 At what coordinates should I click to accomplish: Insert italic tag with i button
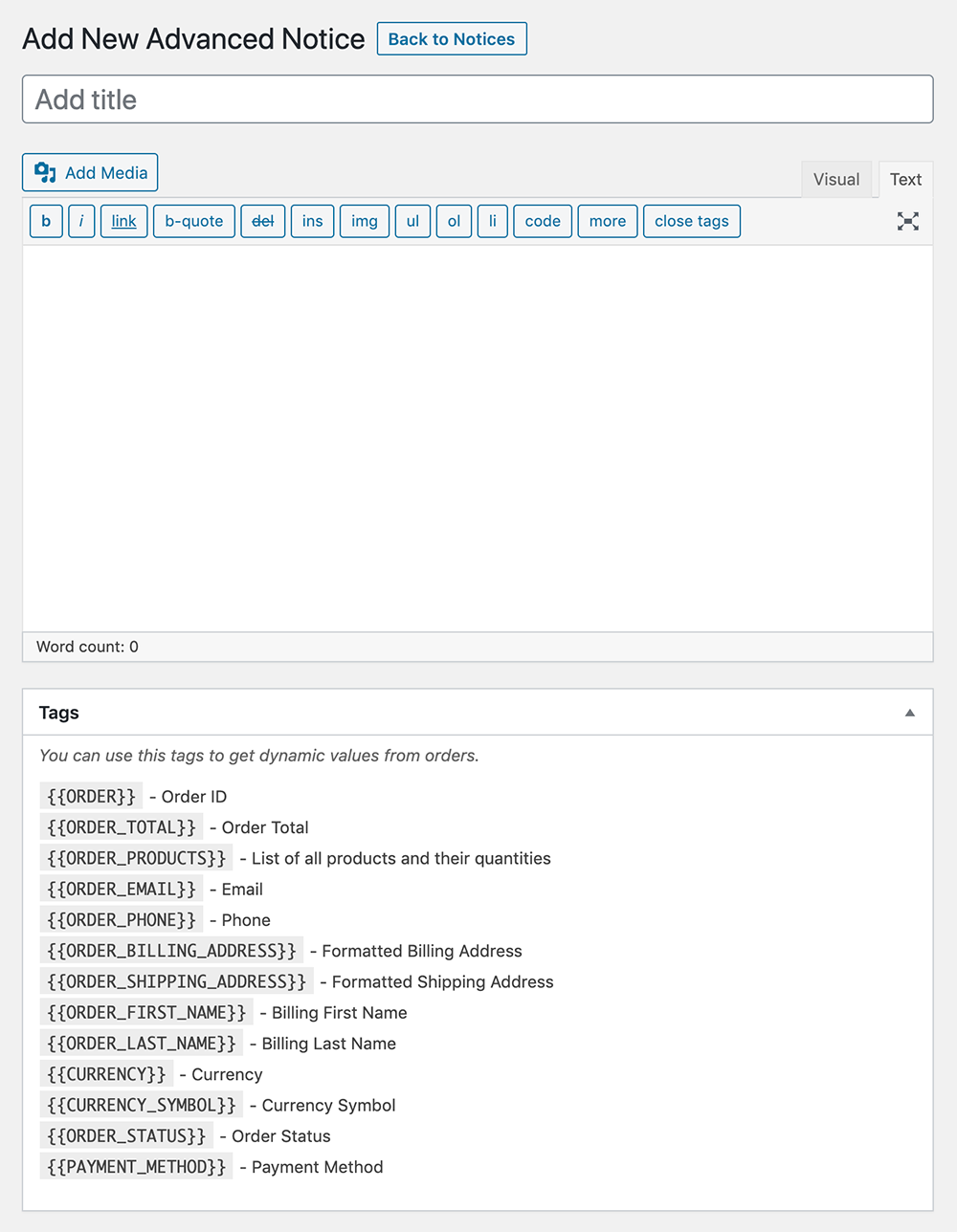pos(81,221)
